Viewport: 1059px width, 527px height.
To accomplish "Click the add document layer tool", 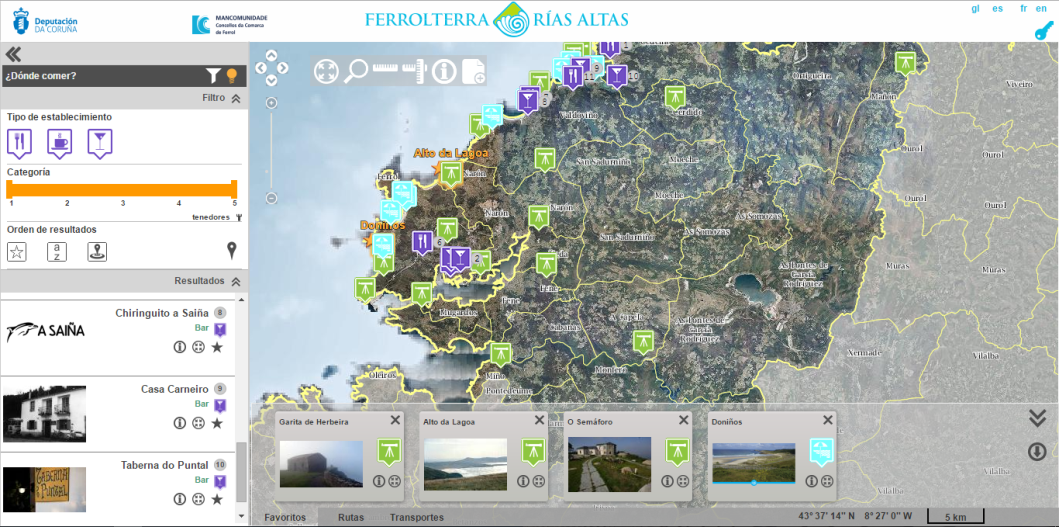I will (x=473, y=71).
